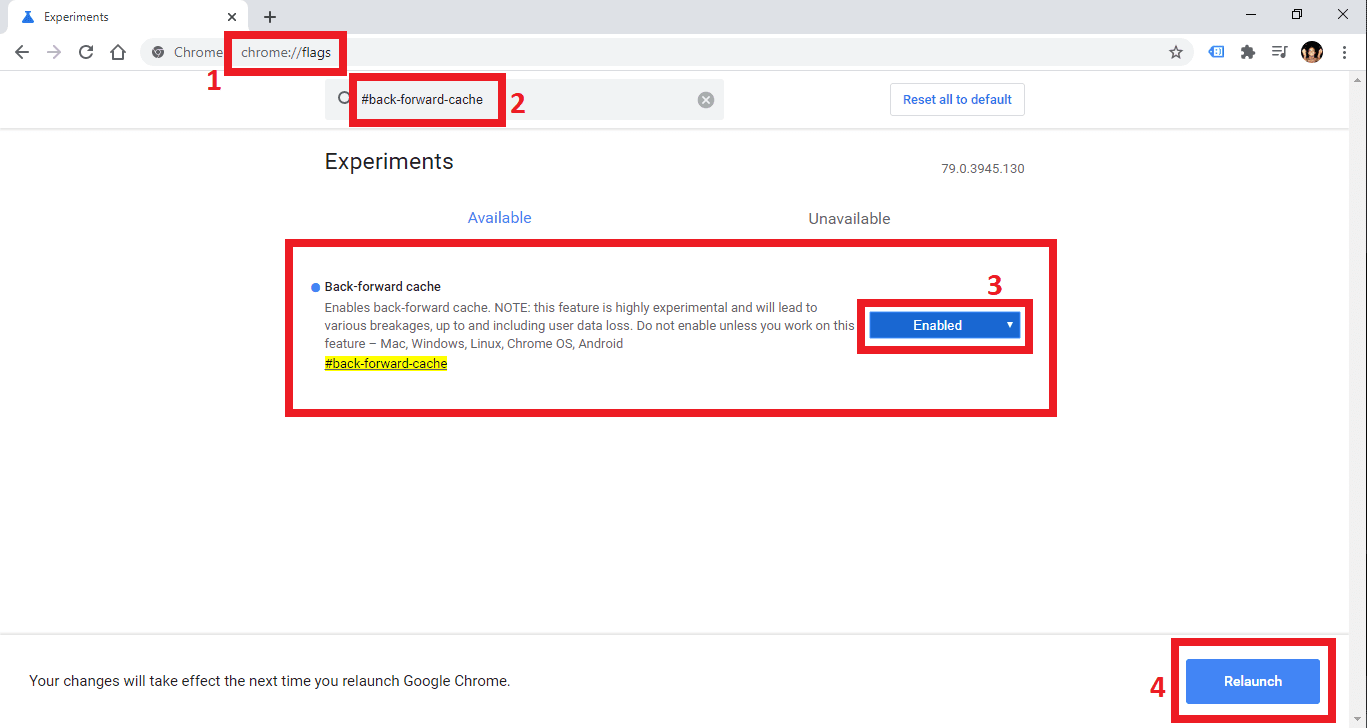Image resolution: width=1367 pixels, height=728 pixels.
Task: Open the Chrome three-dot menu
Action: click(1344, 52)
